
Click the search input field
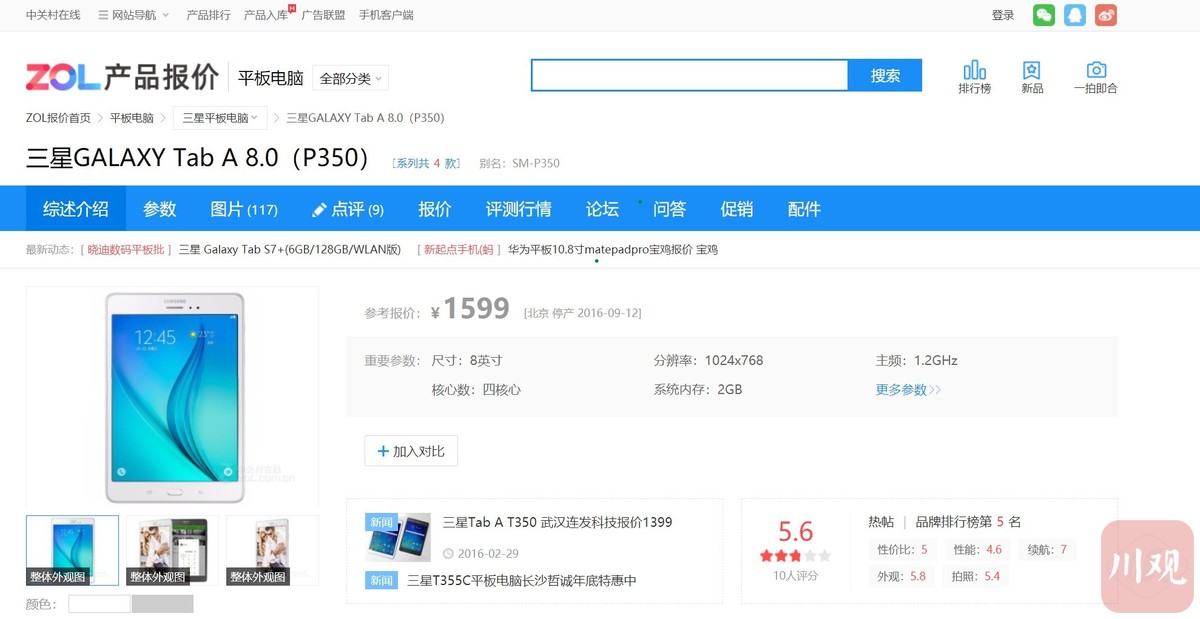click(689, 76)
